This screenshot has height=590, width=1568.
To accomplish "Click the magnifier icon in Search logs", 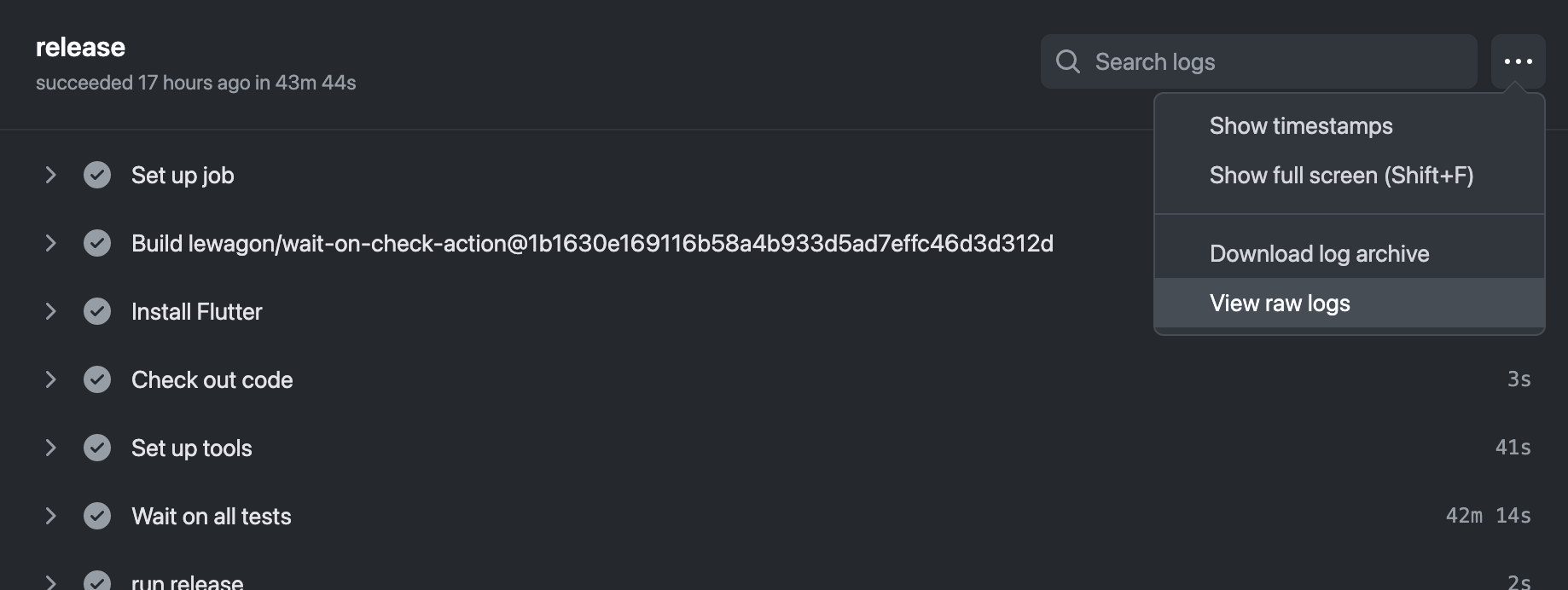I will coord(1067,61).
